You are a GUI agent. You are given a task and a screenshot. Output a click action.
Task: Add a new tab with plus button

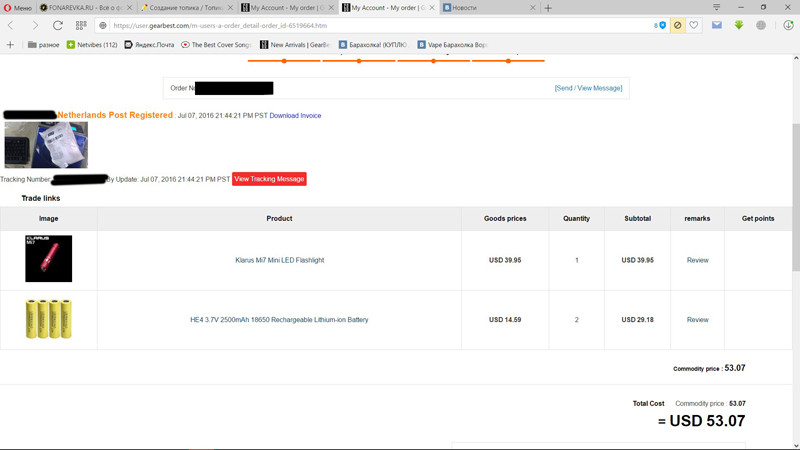click(x=548, y=8)
